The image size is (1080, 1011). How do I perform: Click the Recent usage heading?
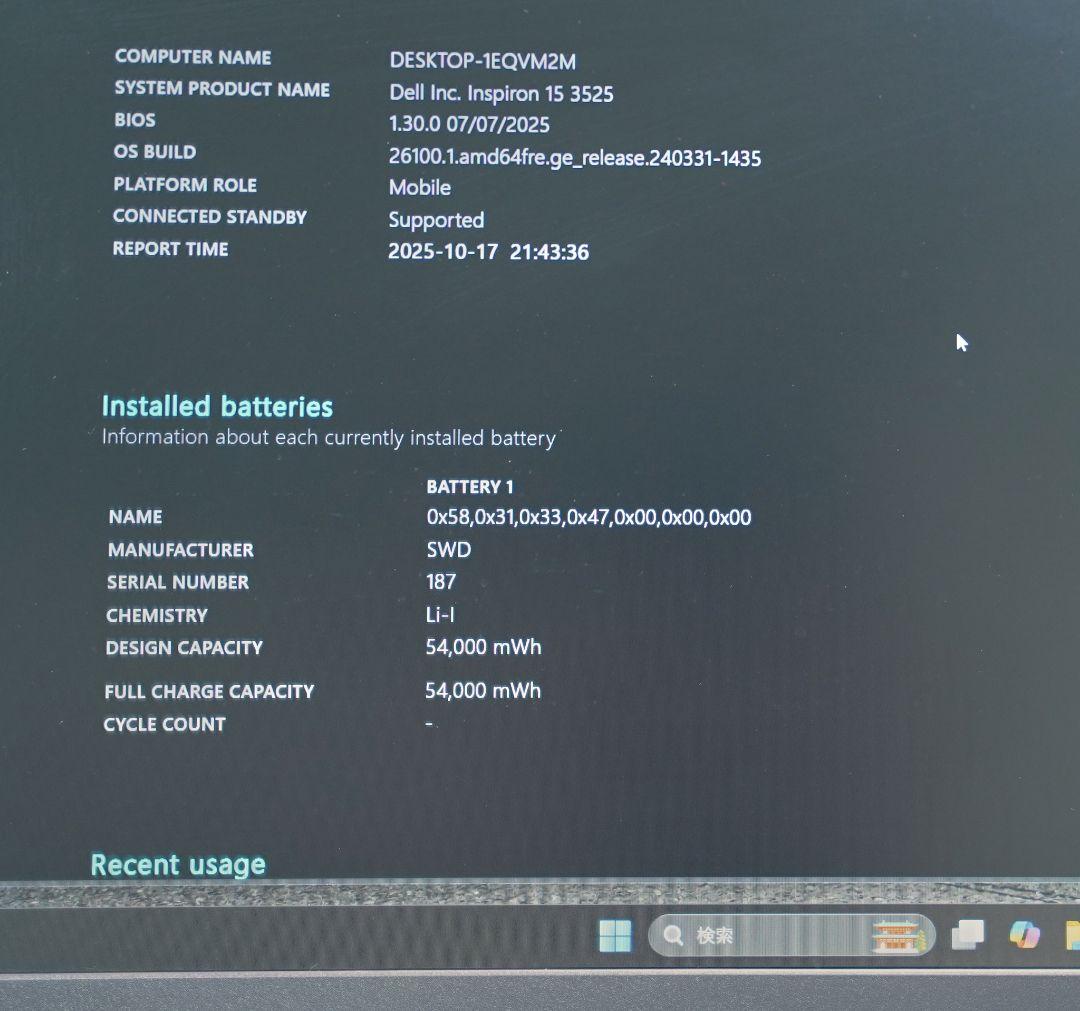tap(178, 865)
